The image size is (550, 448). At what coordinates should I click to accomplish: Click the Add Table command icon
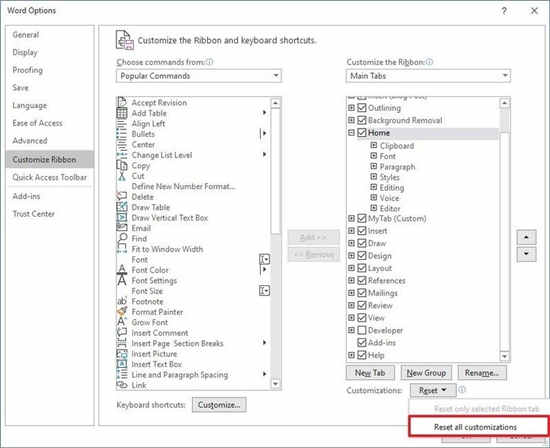tap(122, 113)
